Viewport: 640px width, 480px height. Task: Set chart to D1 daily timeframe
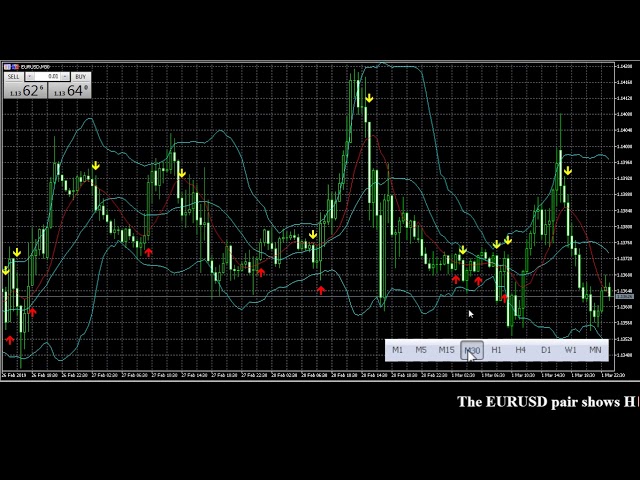pos(545,350)
